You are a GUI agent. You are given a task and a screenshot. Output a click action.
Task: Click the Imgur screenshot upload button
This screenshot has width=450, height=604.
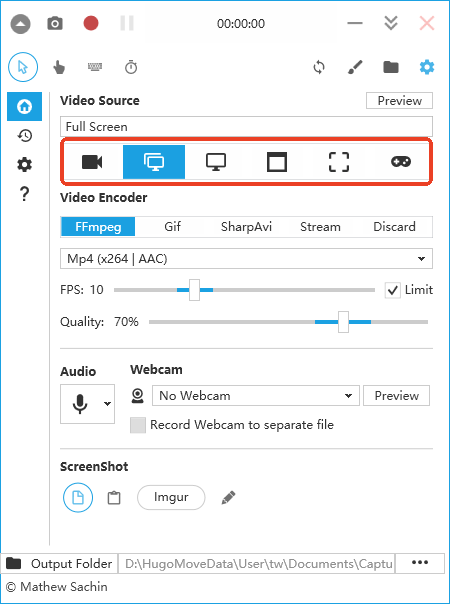pos(171,497)
